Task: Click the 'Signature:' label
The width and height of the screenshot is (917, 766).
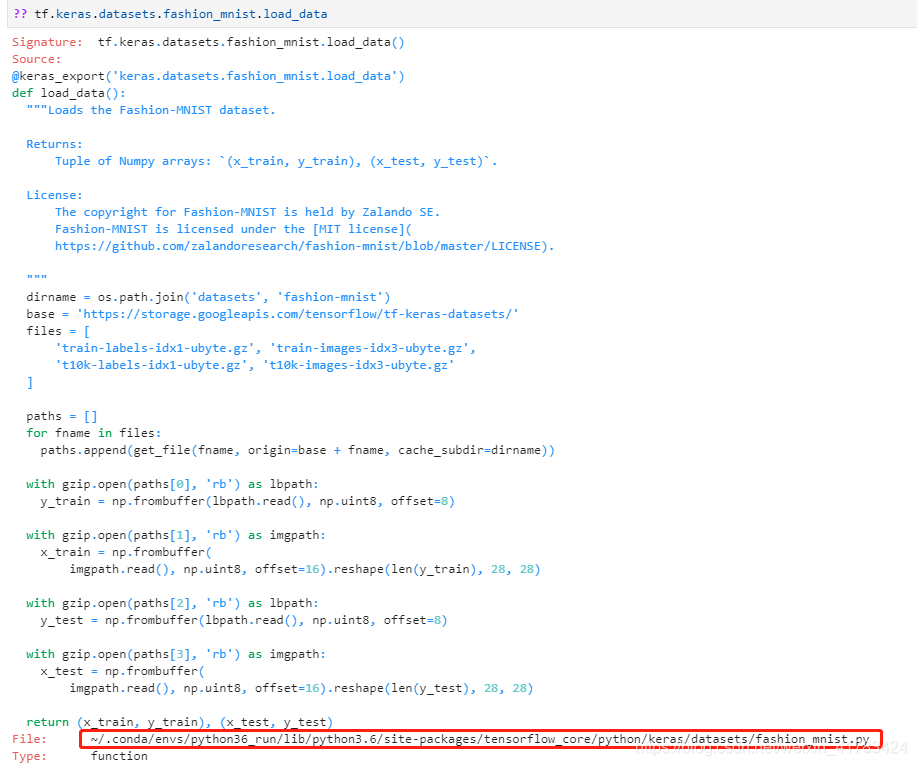Action: [47, 42]
